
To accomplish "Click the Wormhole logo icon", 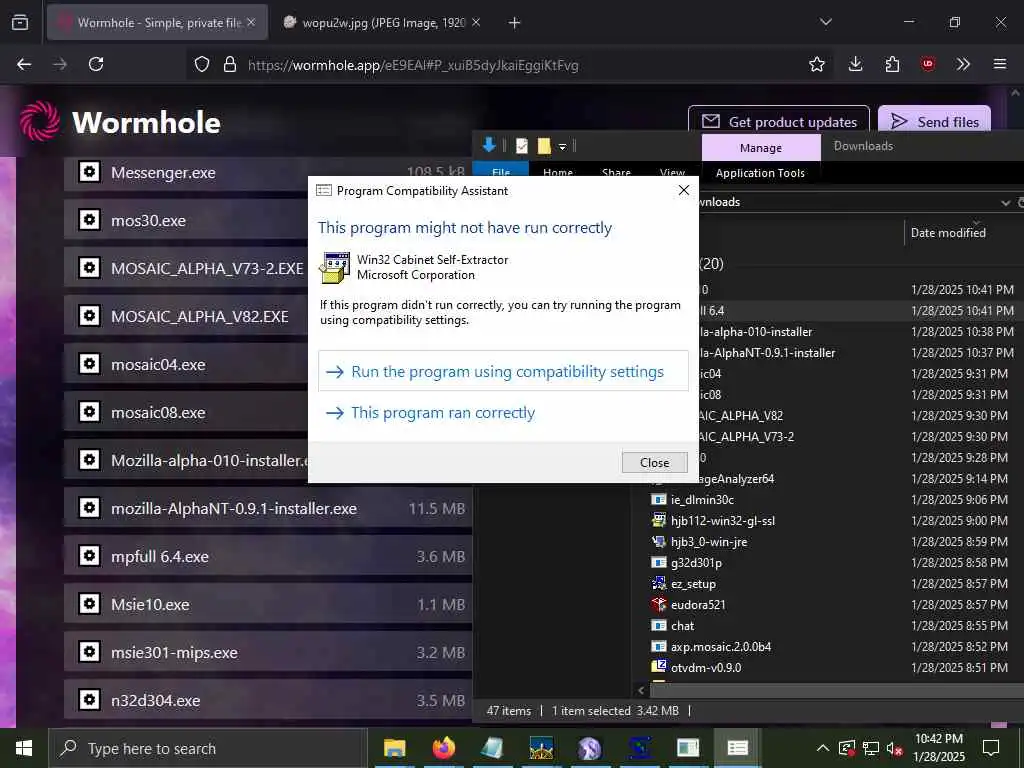I will (40, 121).
